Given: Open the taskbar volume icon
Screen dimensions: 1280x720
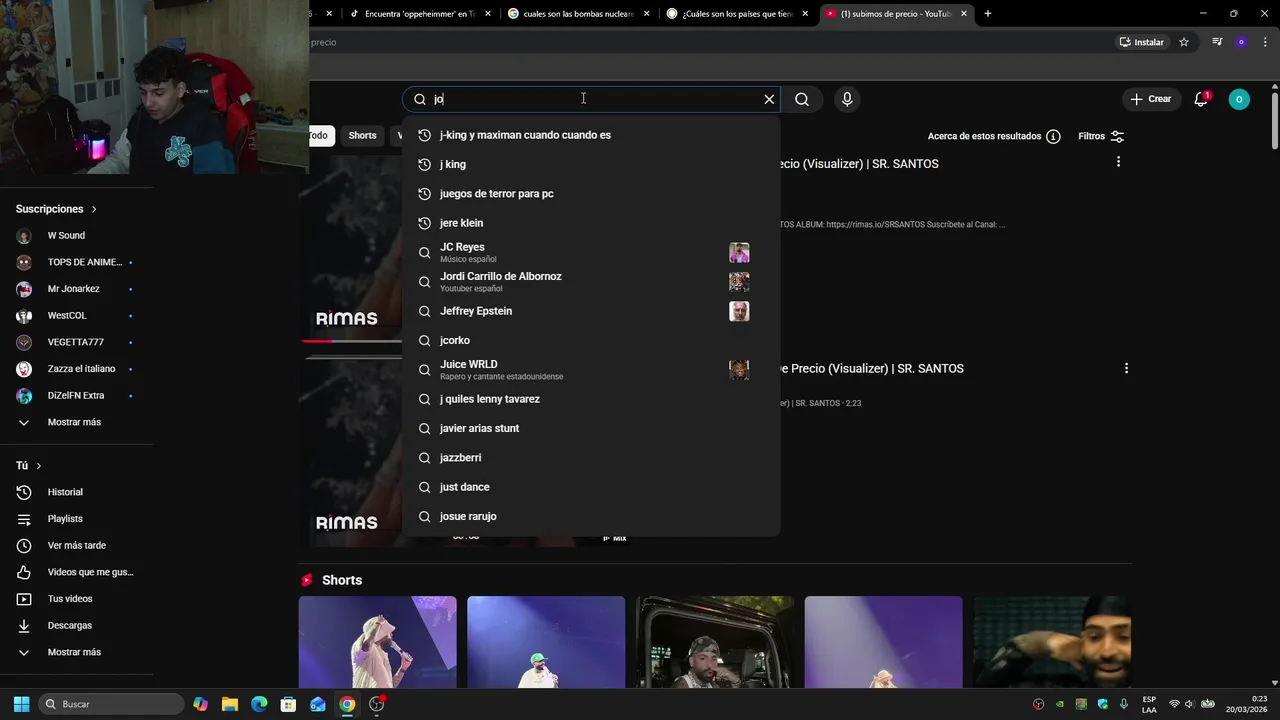Looking at the screenshot, I should (1191, 704).
